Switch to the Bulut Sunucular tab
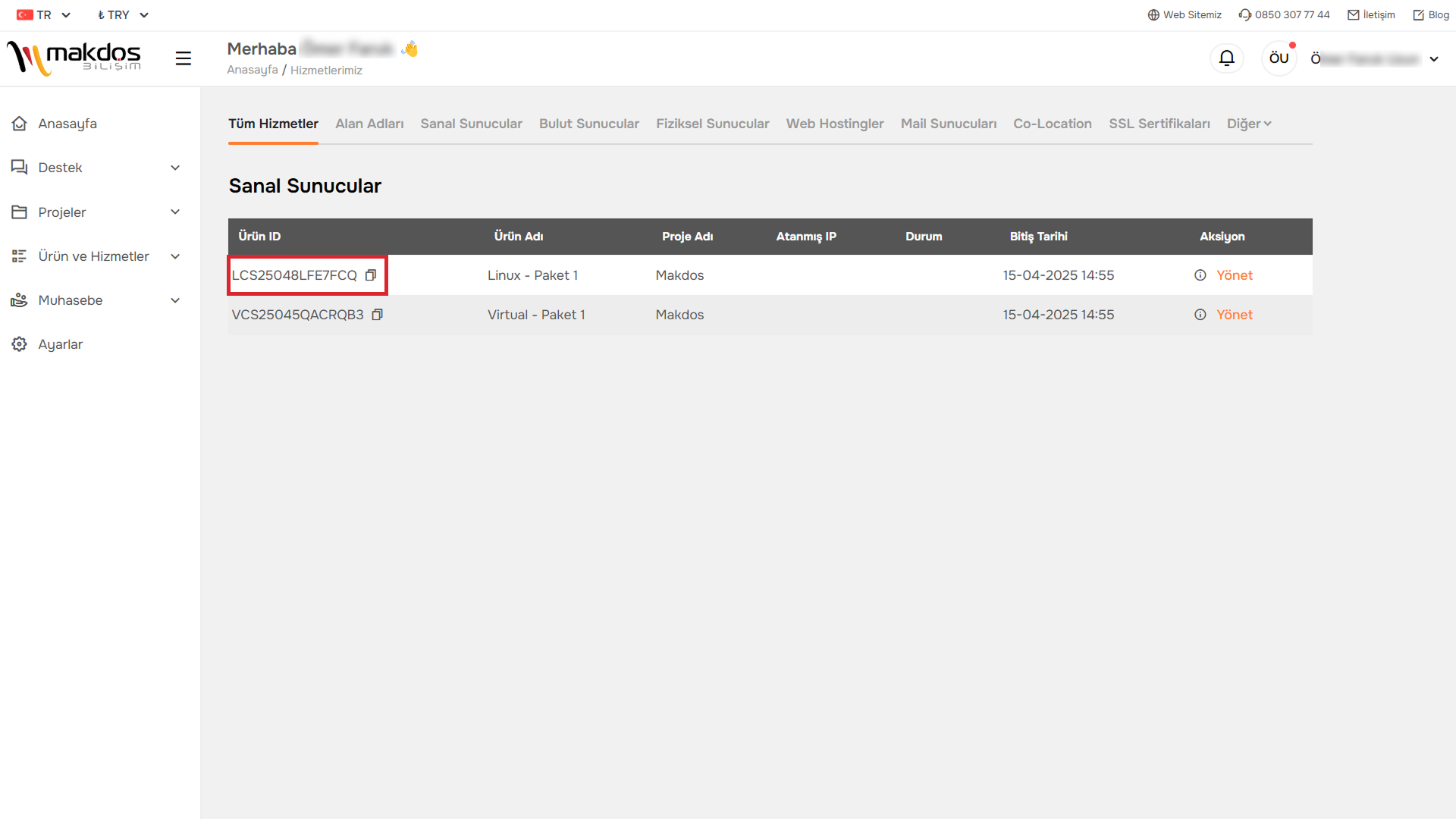The image size is (1456, 819). pos(588,124)
